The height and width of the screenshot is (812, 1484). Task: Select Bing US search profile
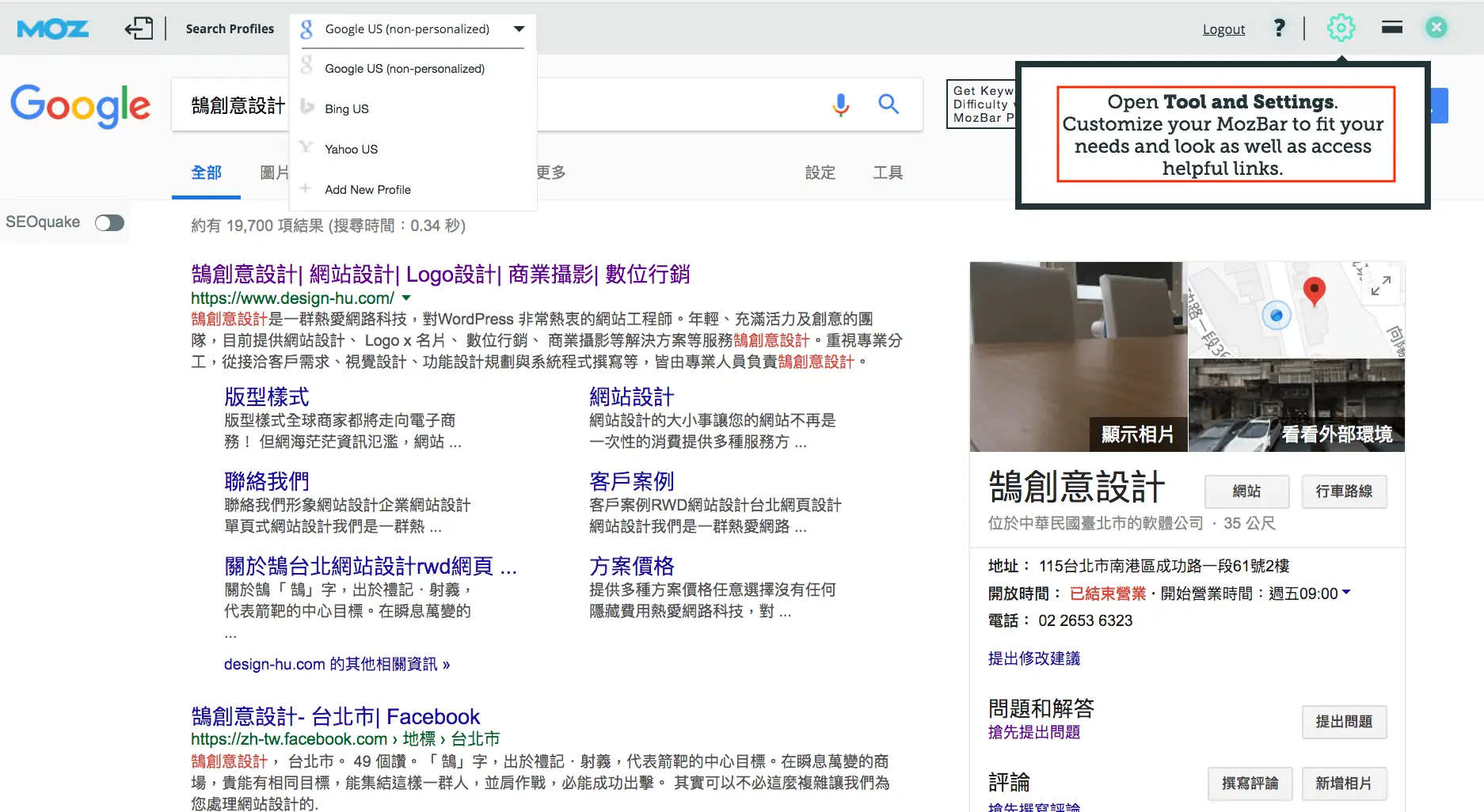pos(347,108)
